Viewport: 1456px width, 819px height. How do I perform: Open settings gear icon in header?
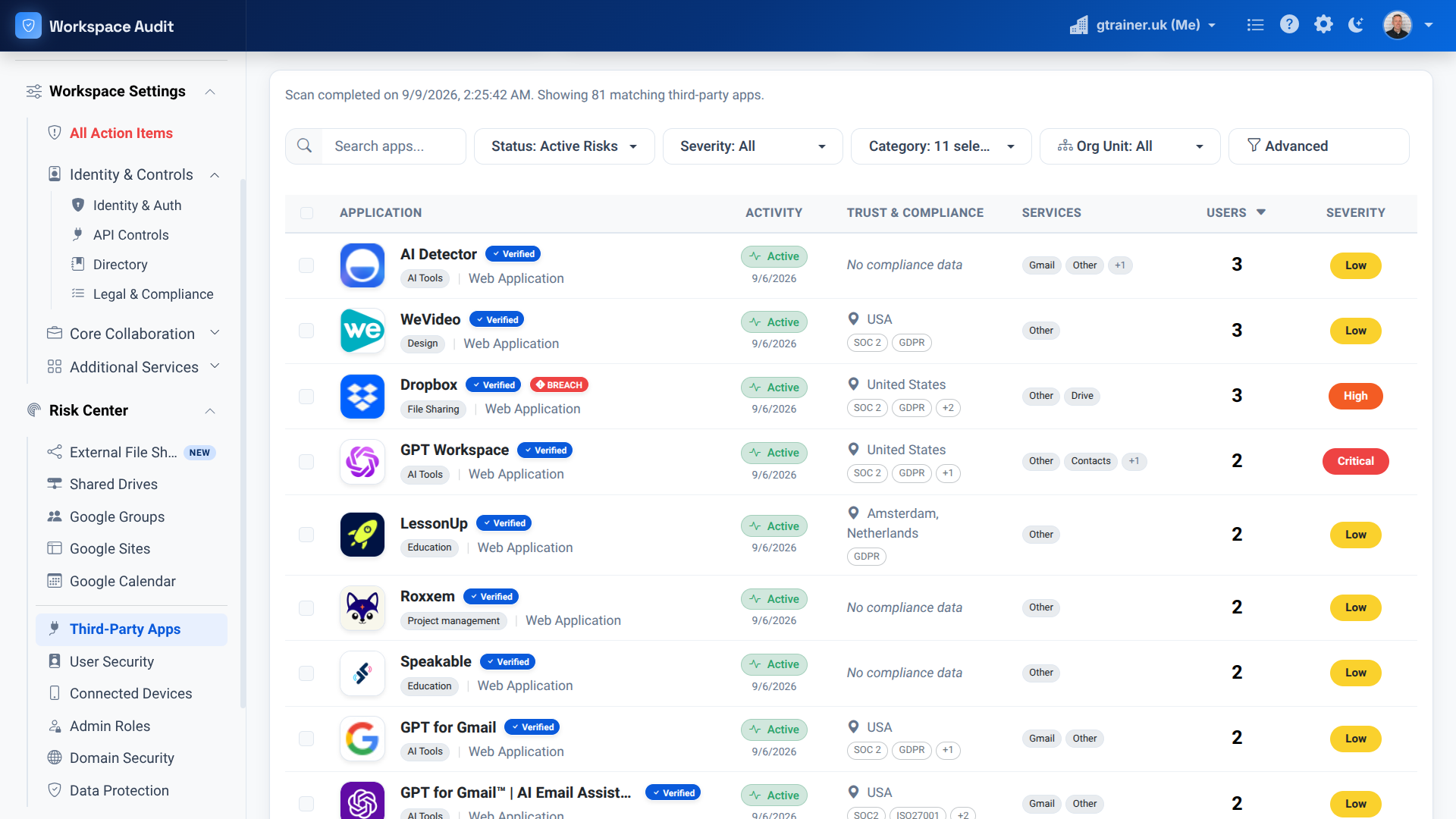click(x=1323, y=25)
